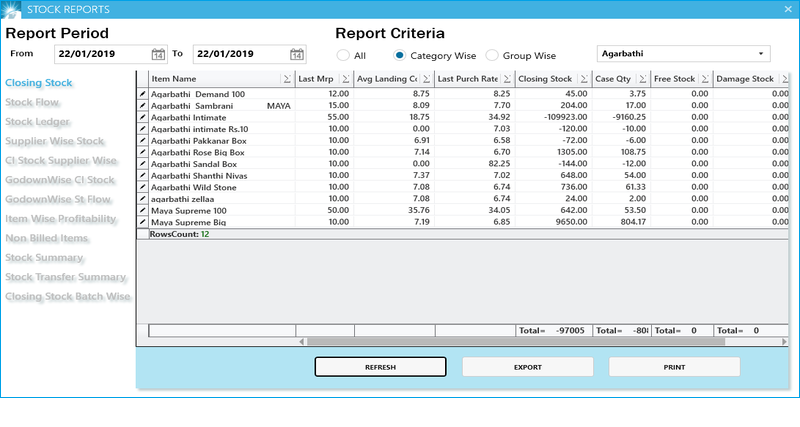Click the EXPORT button
The width and height of the screenshot is (800, 427).
coord(528,367)
